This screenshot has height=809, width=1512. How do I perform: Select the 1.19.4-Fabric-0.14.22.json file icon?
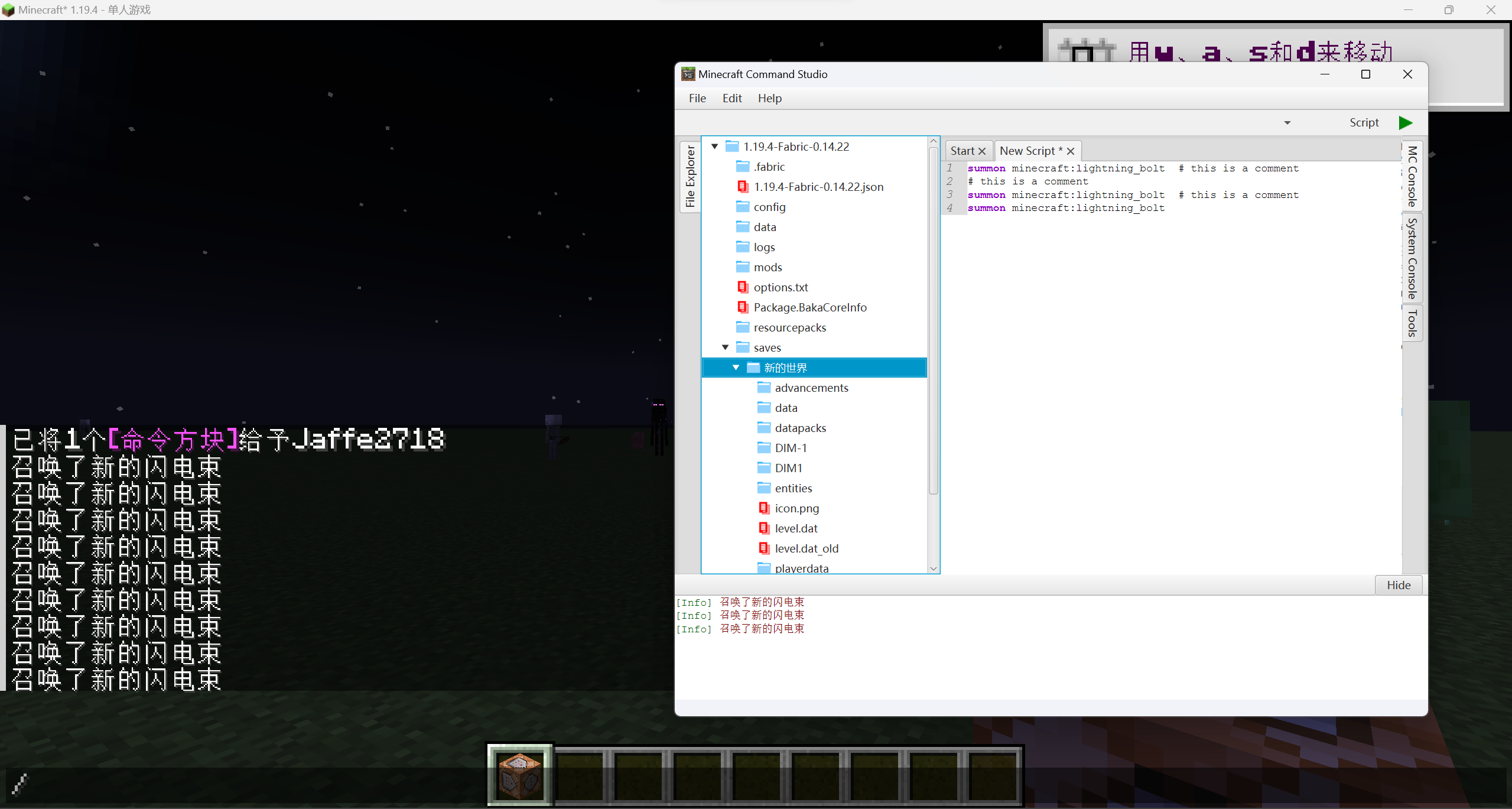(x=743, y=186)
